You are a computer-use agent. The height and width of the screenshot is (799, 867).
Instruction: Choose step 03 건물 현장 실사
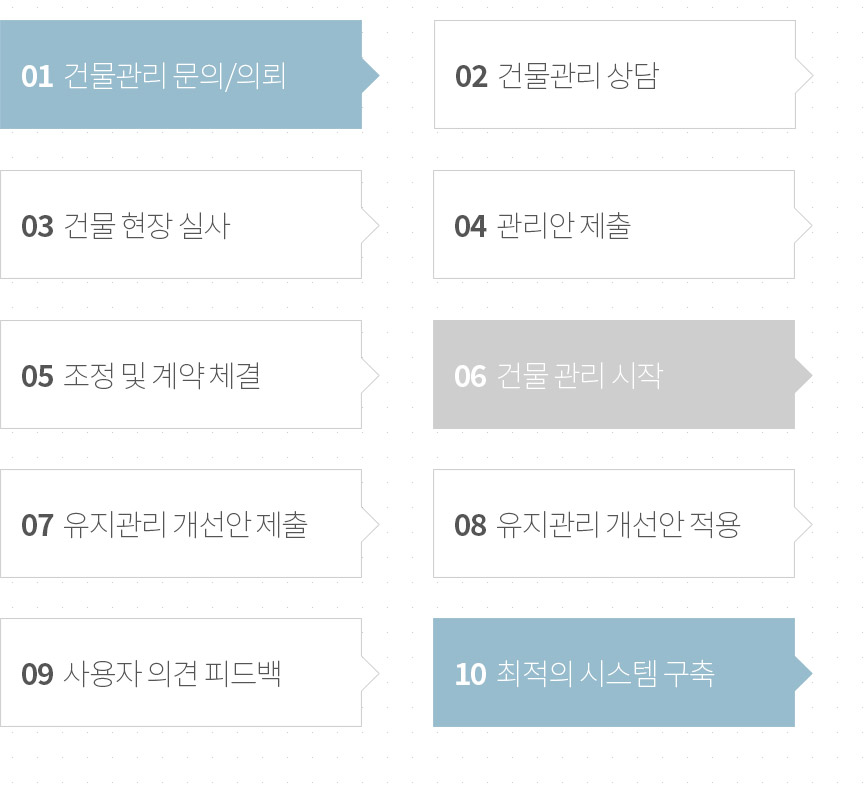[x=181, y=224]
